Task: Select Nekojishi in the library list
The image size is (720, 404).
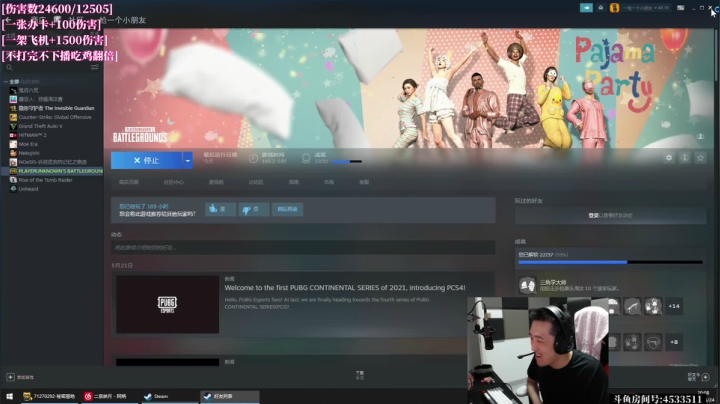Action: pos(29,153)
